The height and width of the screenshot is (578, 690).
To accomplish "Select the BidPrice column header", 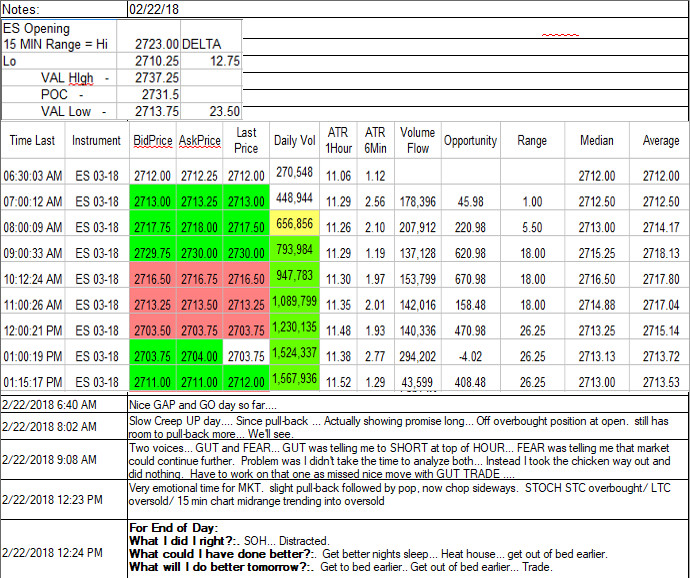I will [153, 140].
